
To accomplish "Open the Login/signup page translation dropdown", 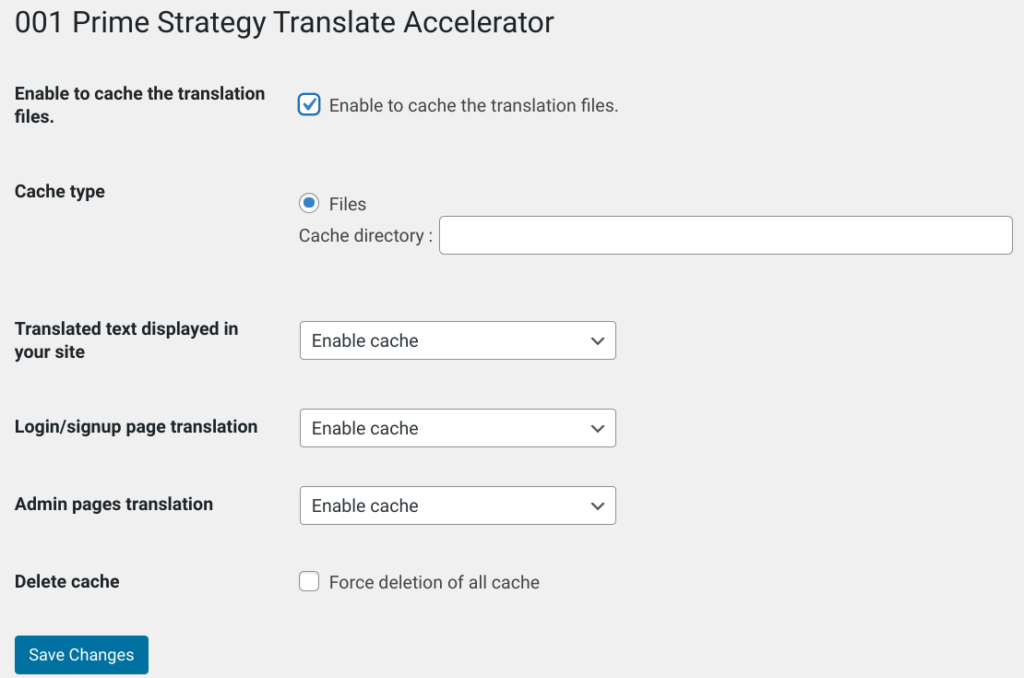I will [458, 428].
